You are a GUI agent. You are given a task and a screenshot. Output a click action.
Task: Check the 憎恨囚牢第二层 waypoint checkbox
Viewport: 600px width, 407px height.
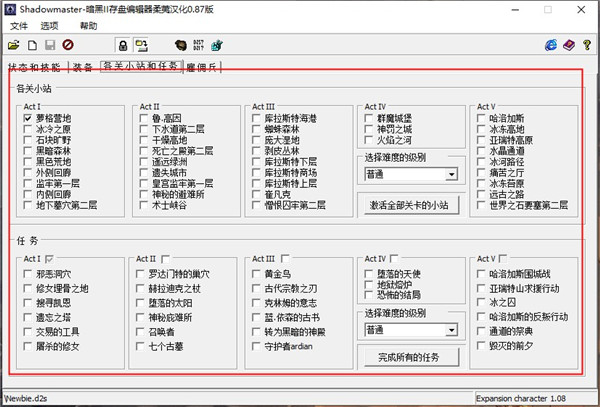tap(256, 205)
